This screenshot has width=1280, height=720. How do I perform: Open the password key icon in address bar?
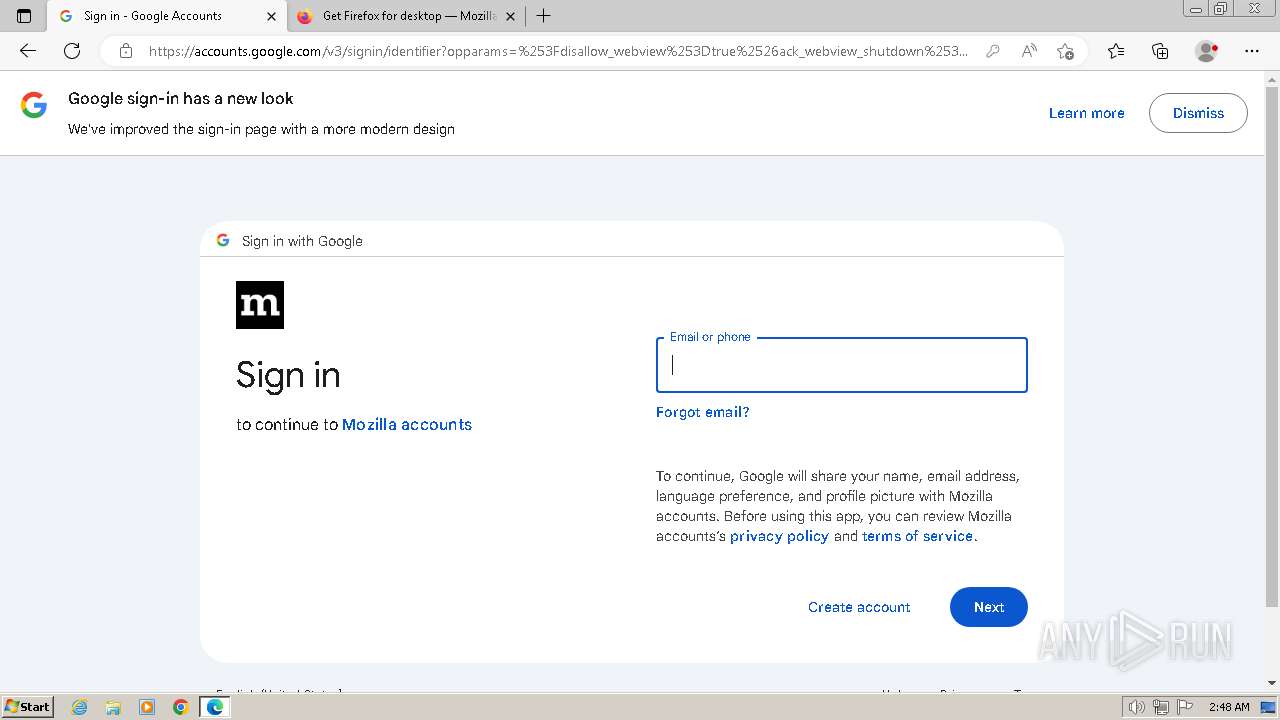(993, 51)
